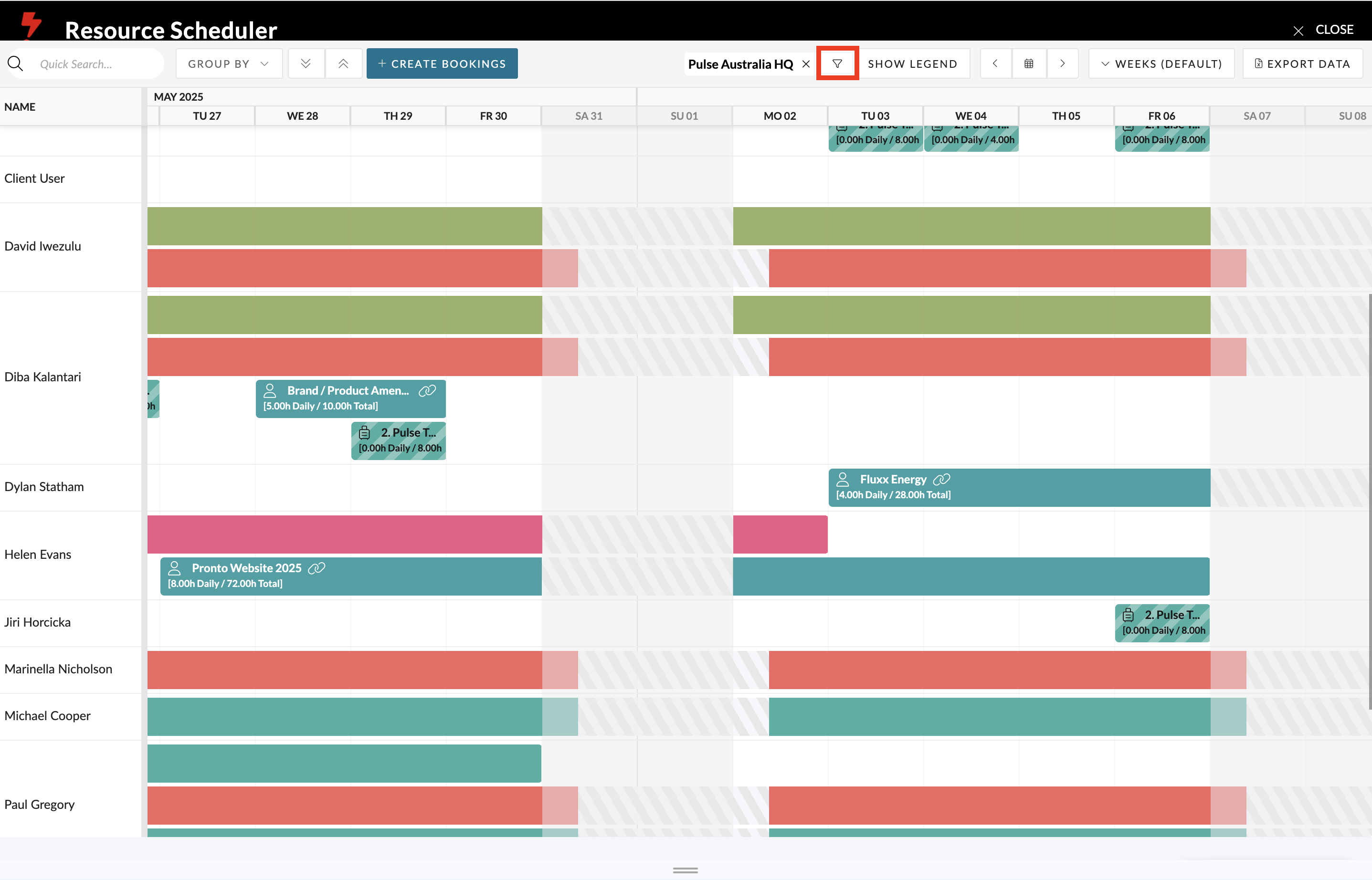Click Export Data button

(1302, 63)
